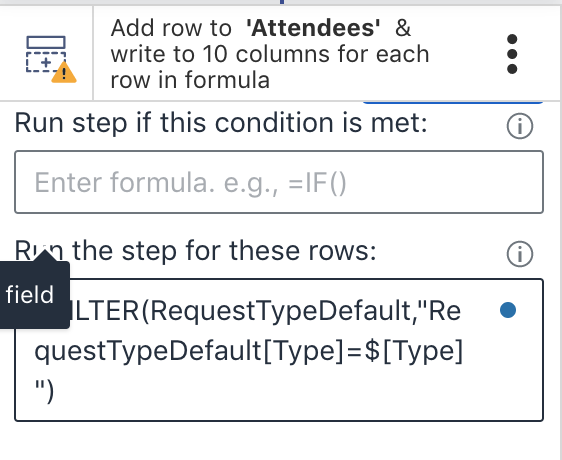Click 'write to 10 columns for each' text
Screen dimensions: 562x460
point(270,54)
